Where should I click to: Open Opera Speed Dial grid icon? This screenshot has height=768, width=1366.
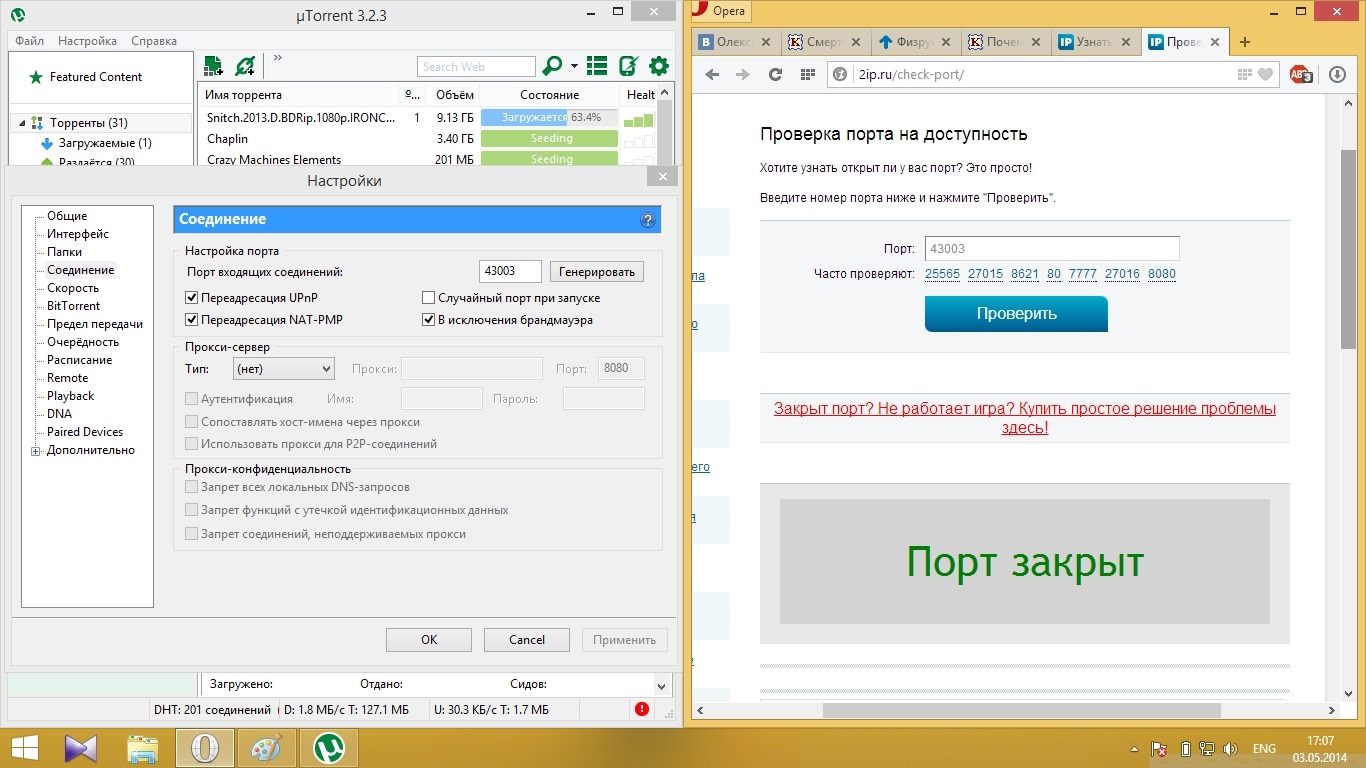pyautogui.click(x=807, y=74)
